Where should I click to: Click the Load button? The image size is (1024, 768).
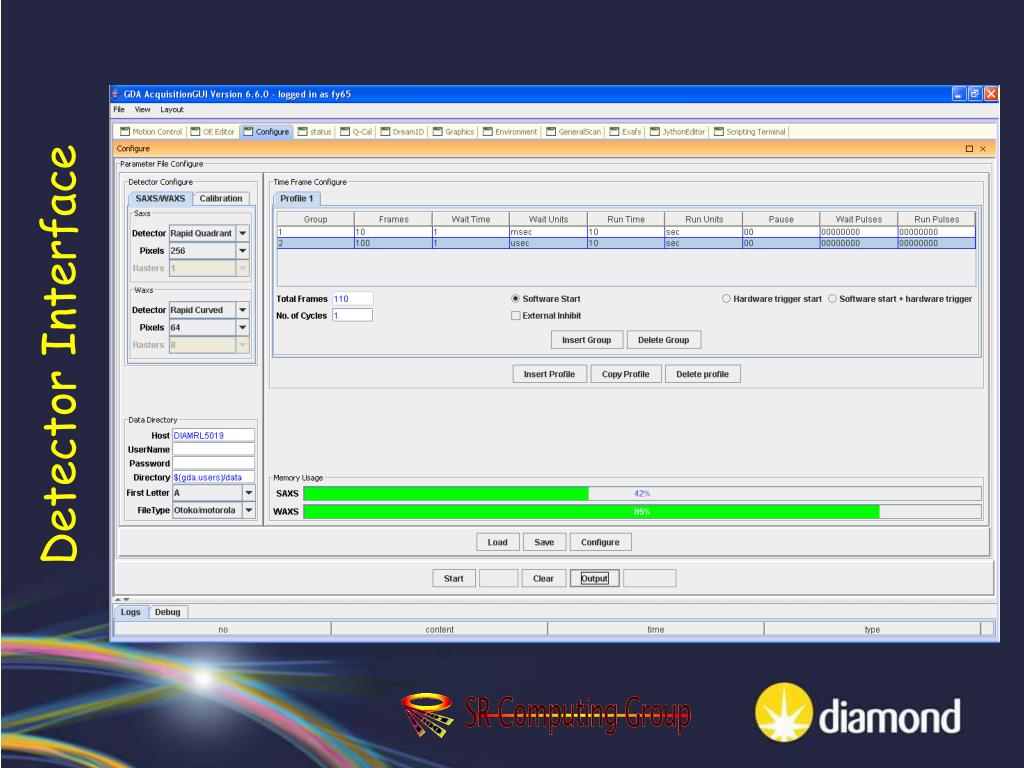pos(498,543)
